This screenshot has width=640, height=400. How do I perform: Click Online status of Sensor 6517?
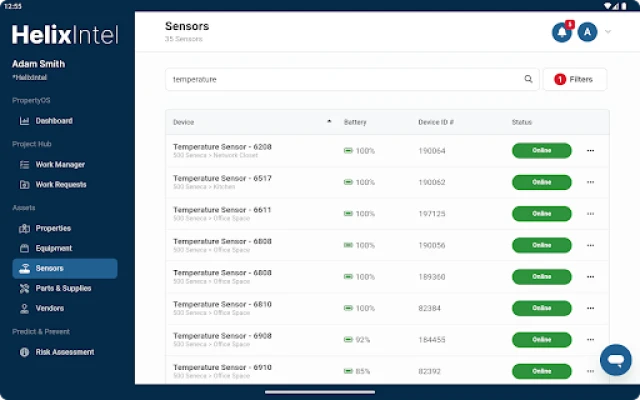[x=542, y=182]
